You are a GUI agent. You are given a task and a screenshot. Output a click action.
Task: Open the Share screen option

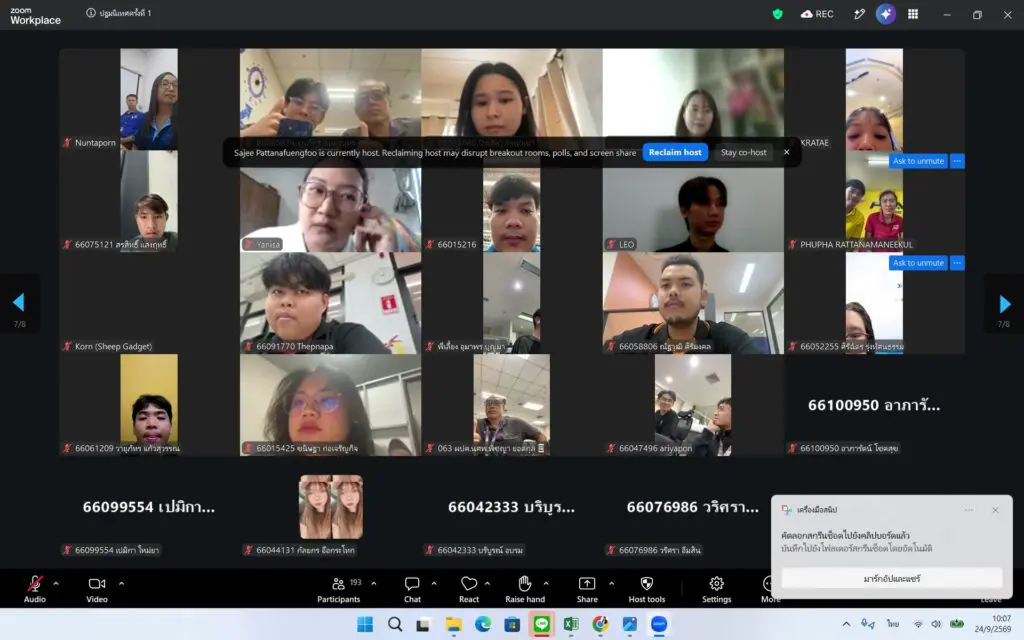[586, 590]
